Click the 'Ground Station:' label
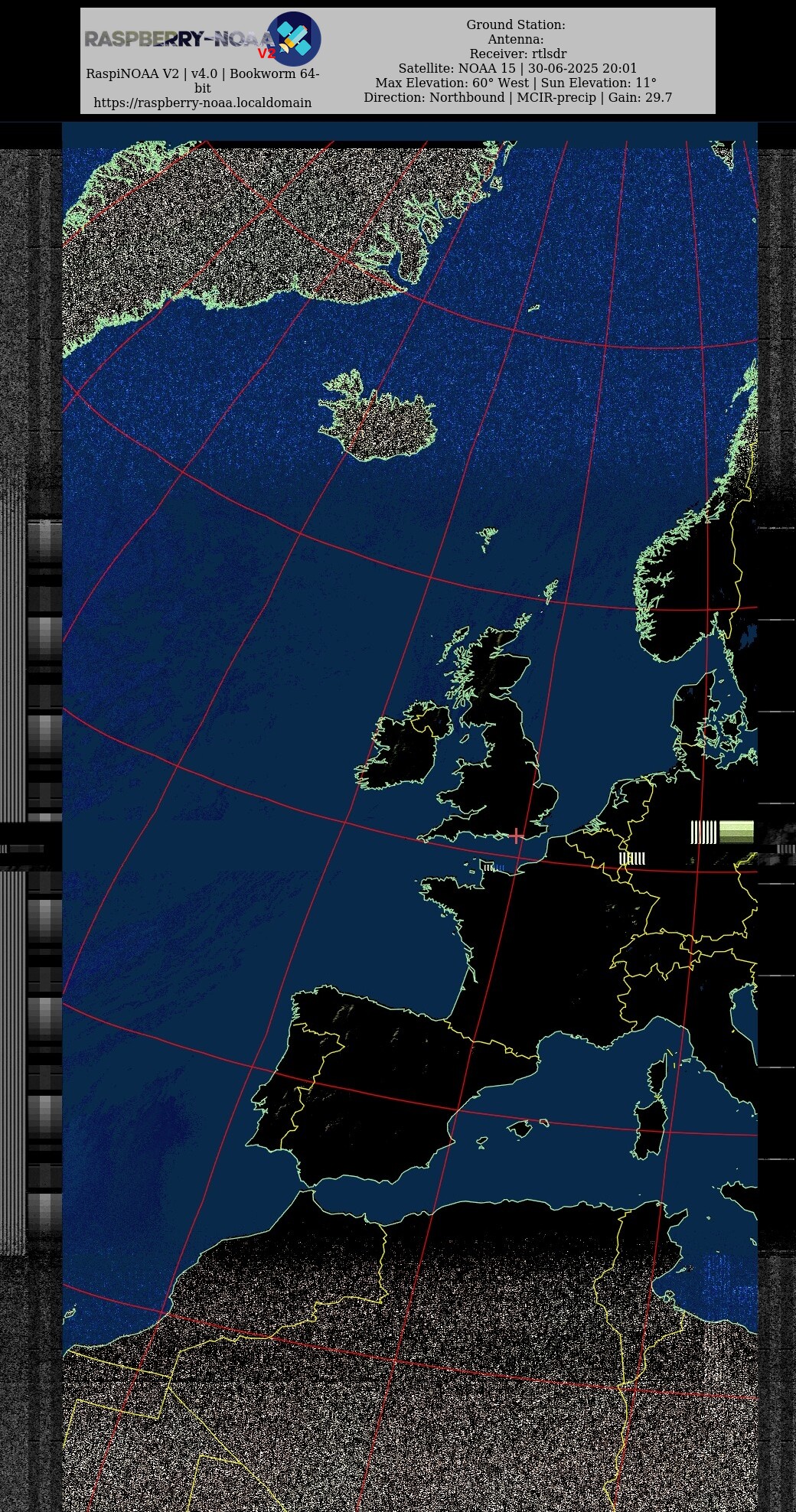Image resolution: width=796 pixels, height=1512 pixels. pos(516,24)
